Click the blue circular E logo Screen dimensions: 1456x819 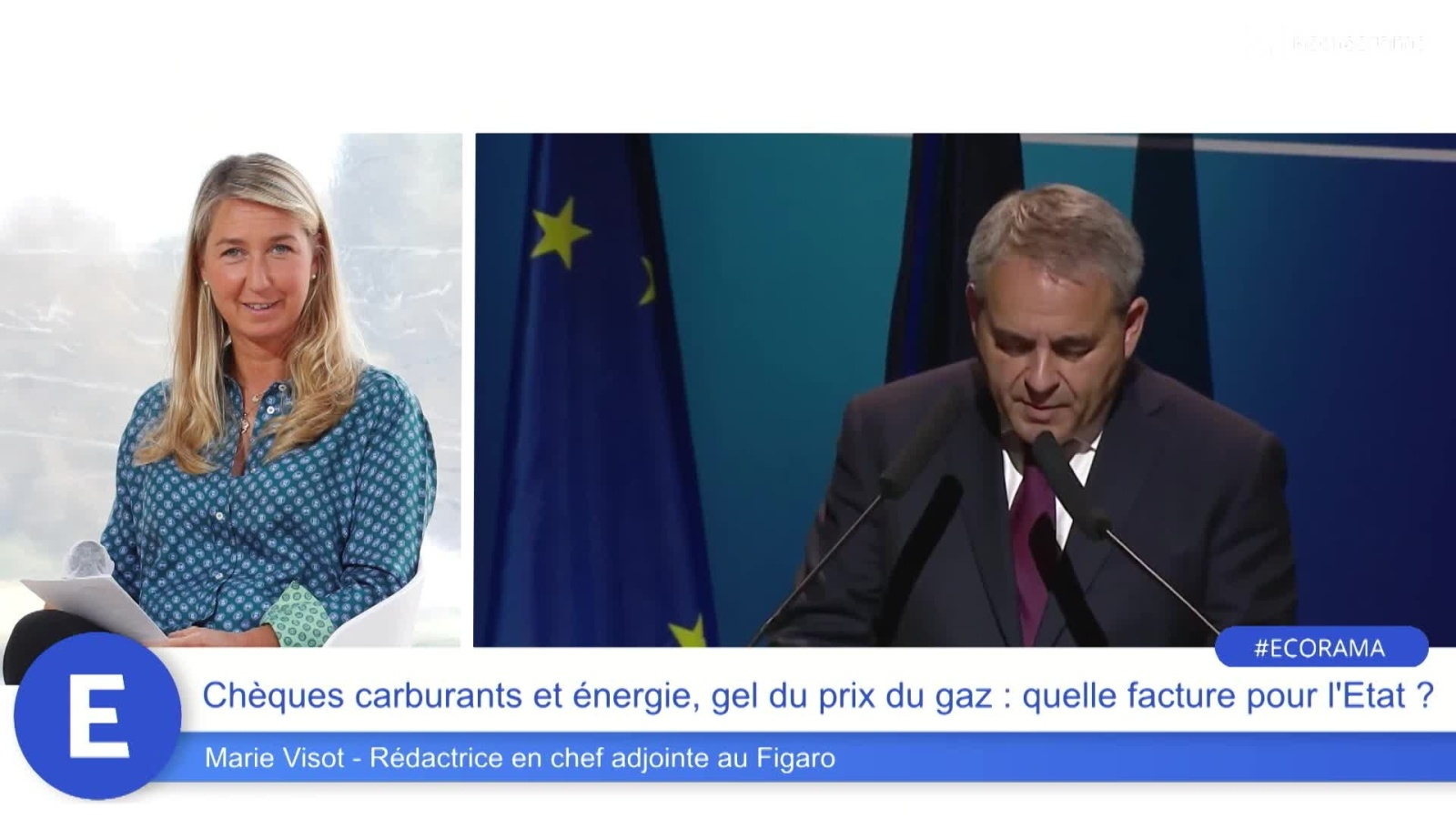(x=97, y=717)
